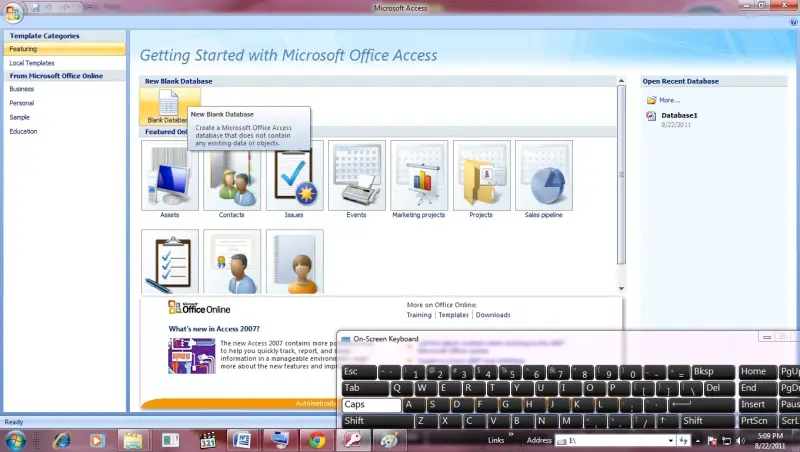This screenshot has width=800, height=452.
Task: Open the Education templates category
Action: 23,131
